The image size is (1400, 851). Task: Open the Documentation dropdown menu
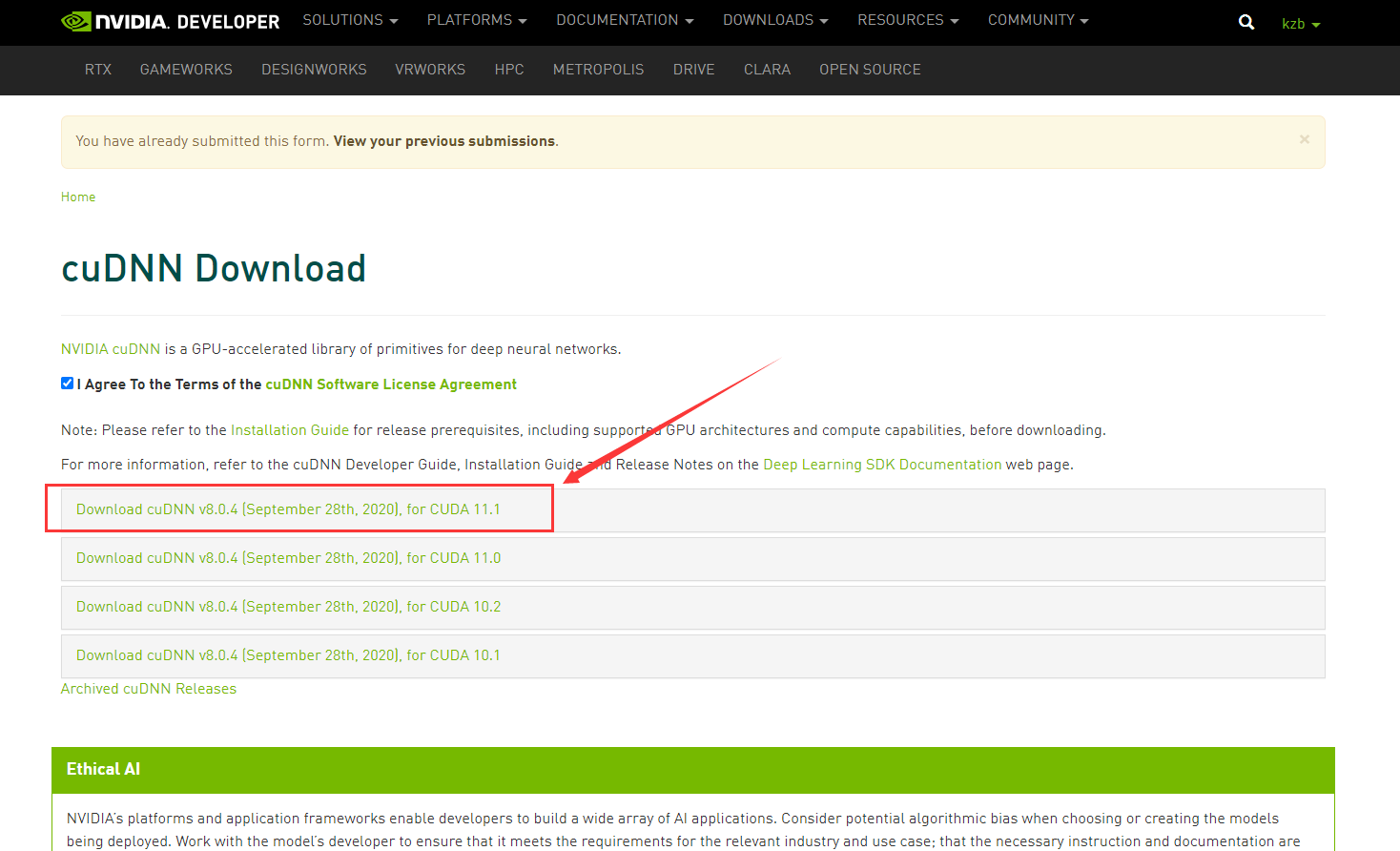(x=625, y=20)
